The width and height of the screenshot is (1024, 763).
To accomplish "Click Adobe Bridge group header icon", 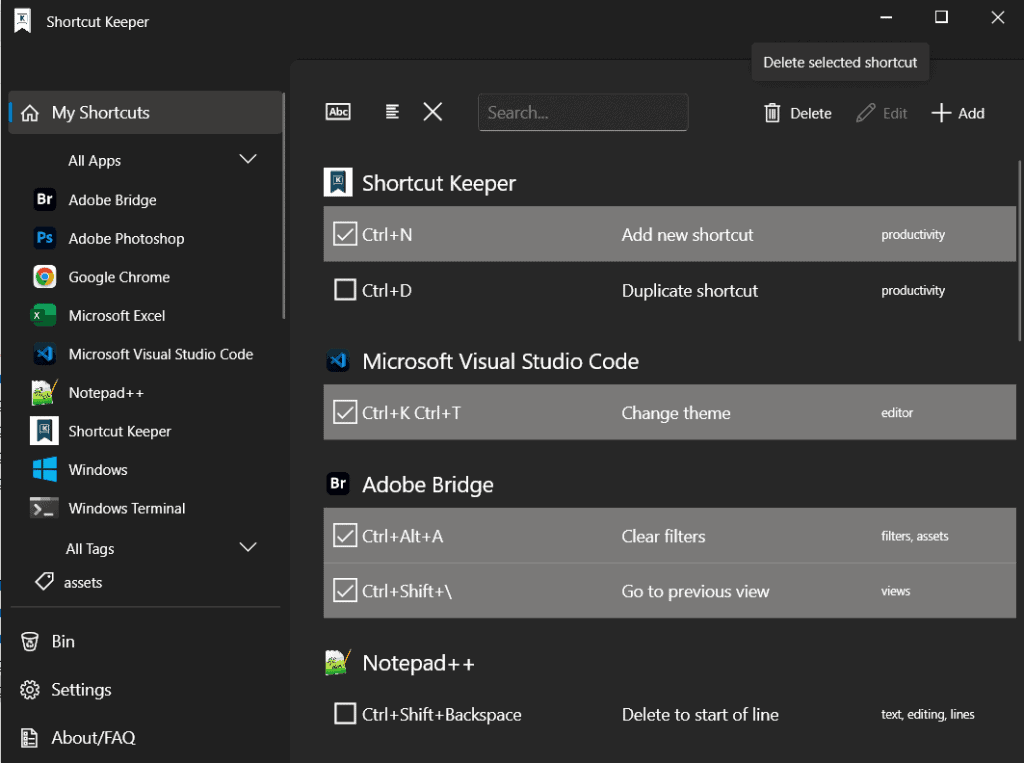I will pyautogui.click(x=338, y=483).
